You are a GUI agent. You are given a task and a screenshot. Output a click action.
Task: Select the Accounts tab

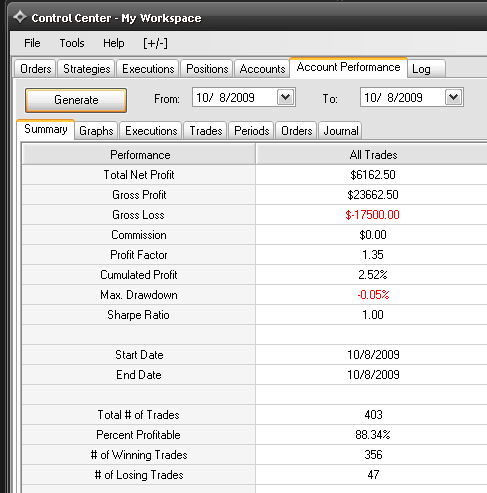[262, 69]
